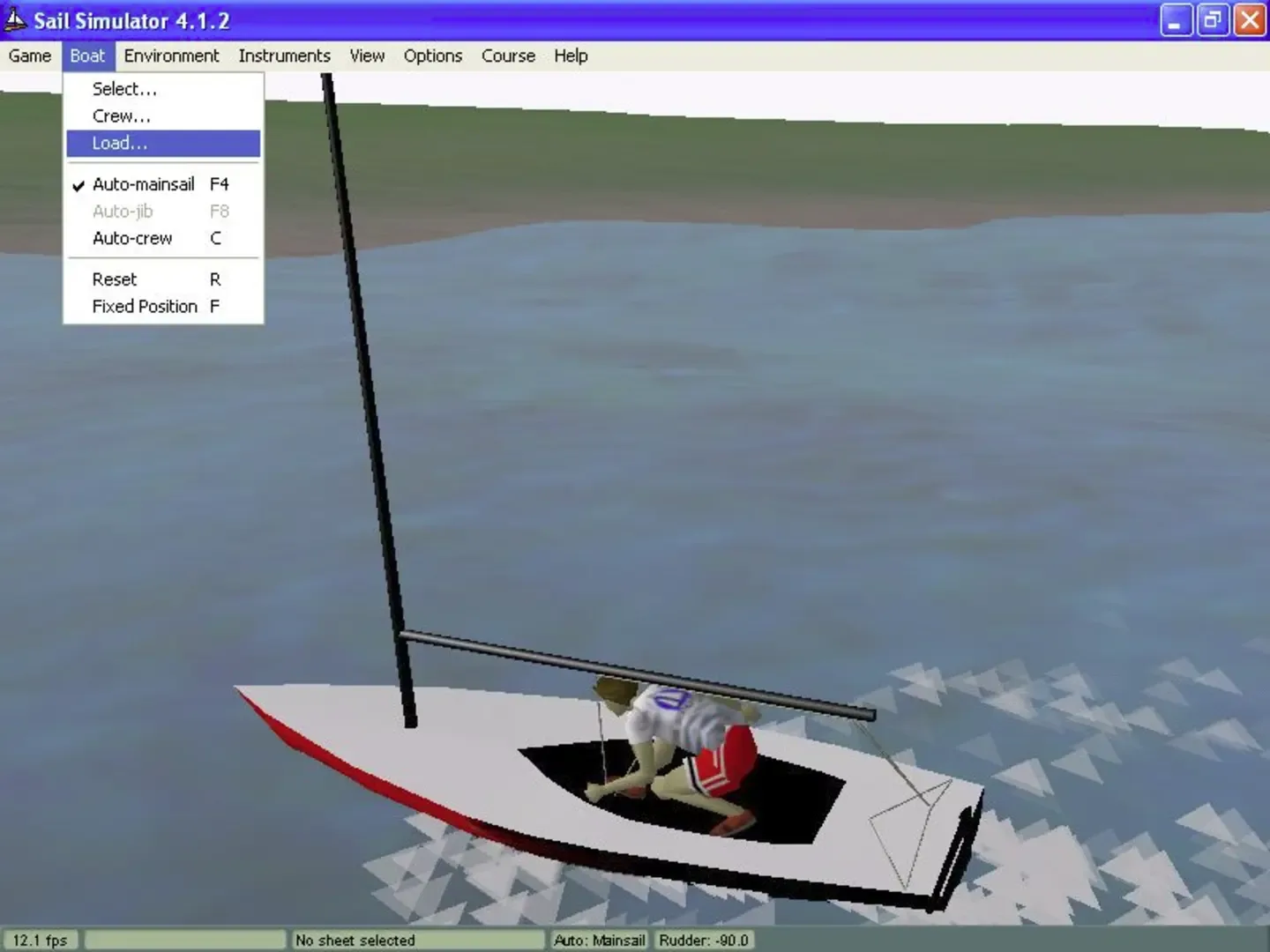Toggle Fixed Position for the boat
The image size is (1270, 952).
(x=145, y=306)
